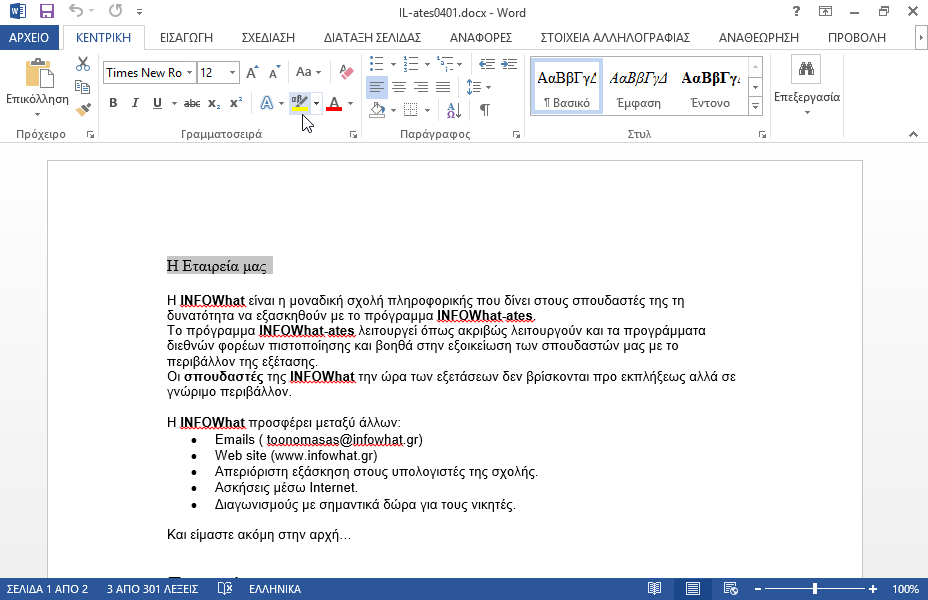
Task: Open the Font dialog launcher
Action: pyautogui.click(x=353, y=135)
